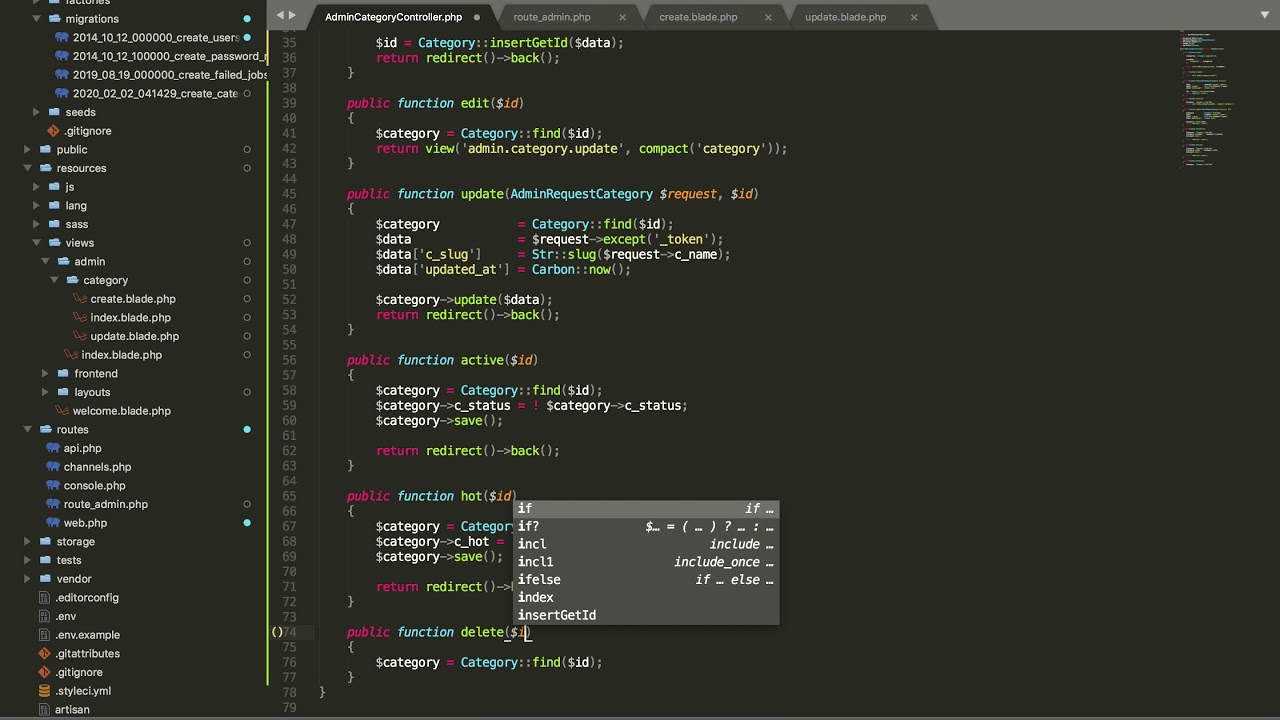The image size is (1280, 720).
Task: Click the git icon beside .gitattributes
Action: pos(44,654)
